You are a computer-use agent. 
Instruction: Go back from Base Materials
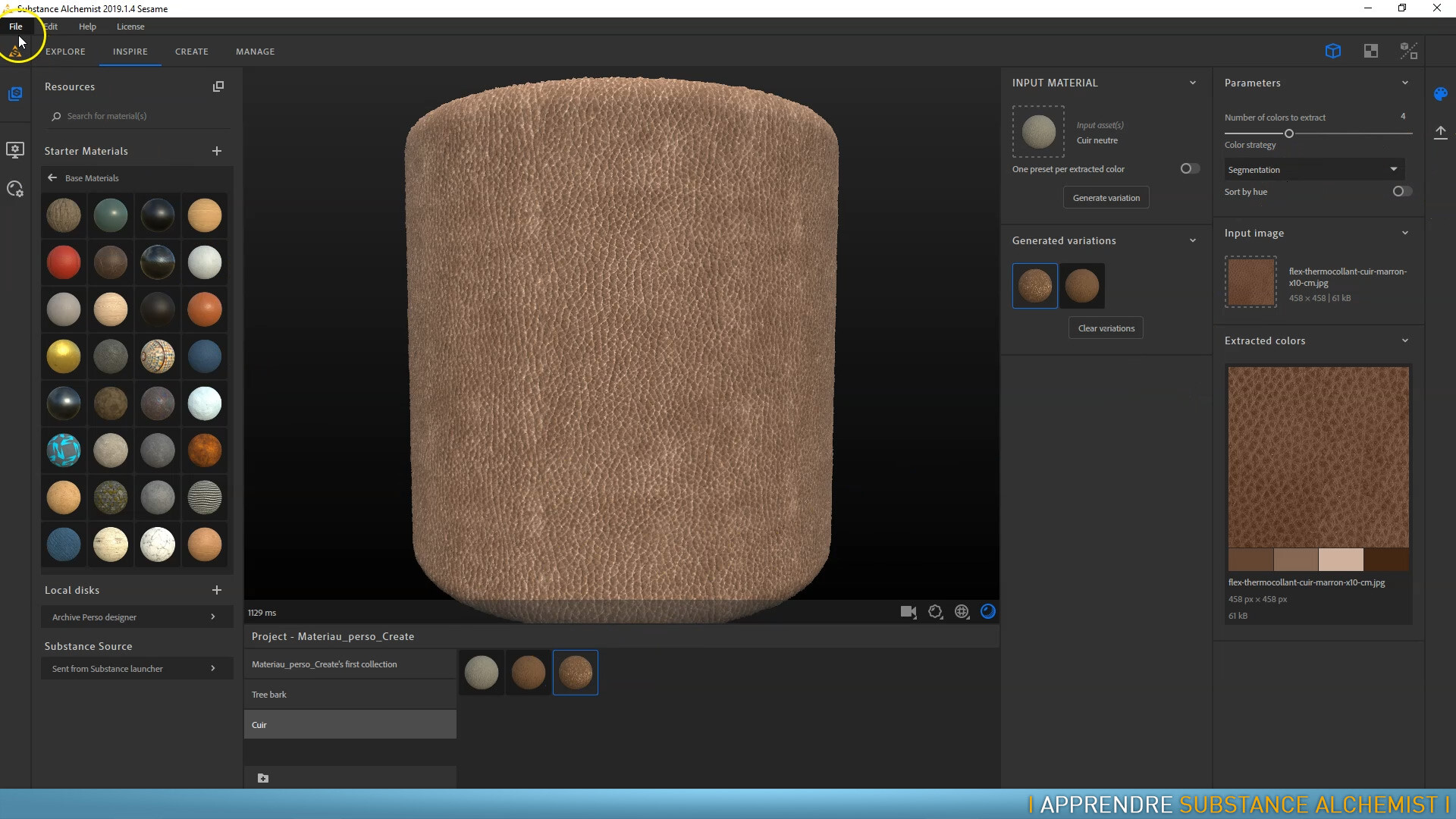[x=52, y=178]
